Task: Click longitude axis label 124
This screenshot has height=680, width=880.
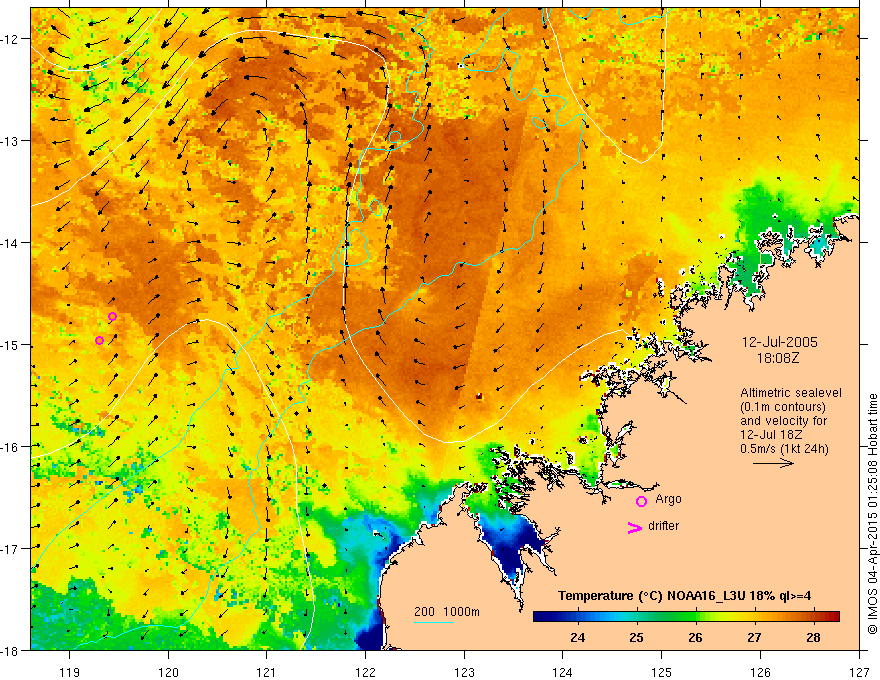Action: 563,672
